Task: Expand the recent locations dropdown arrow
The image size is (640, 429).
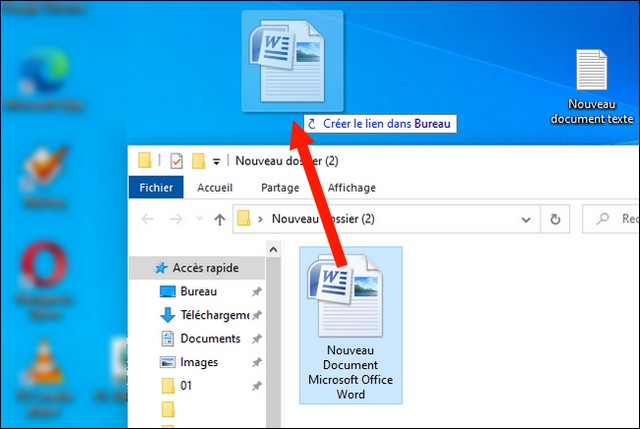Action: click(200, 218)
